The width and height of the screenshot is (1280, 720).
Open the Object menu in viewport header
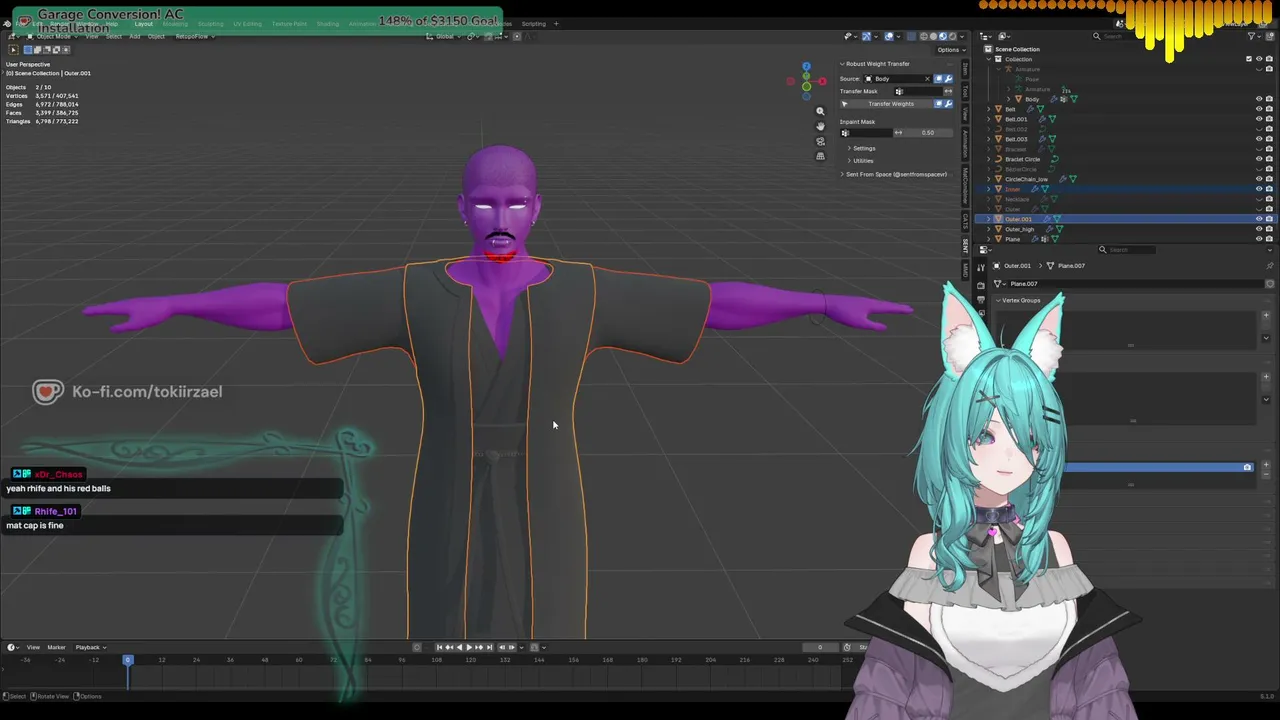click(x=156, y=37)
